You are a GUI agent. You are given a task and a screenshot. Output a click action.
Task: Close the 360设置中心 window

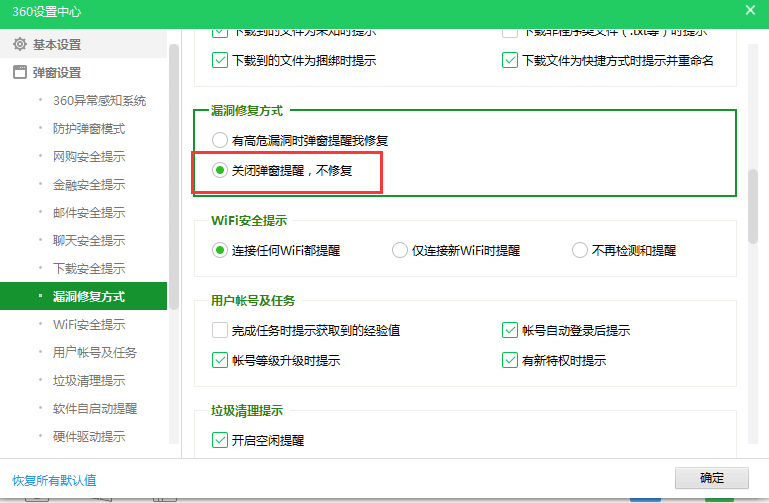click(750, 10)
